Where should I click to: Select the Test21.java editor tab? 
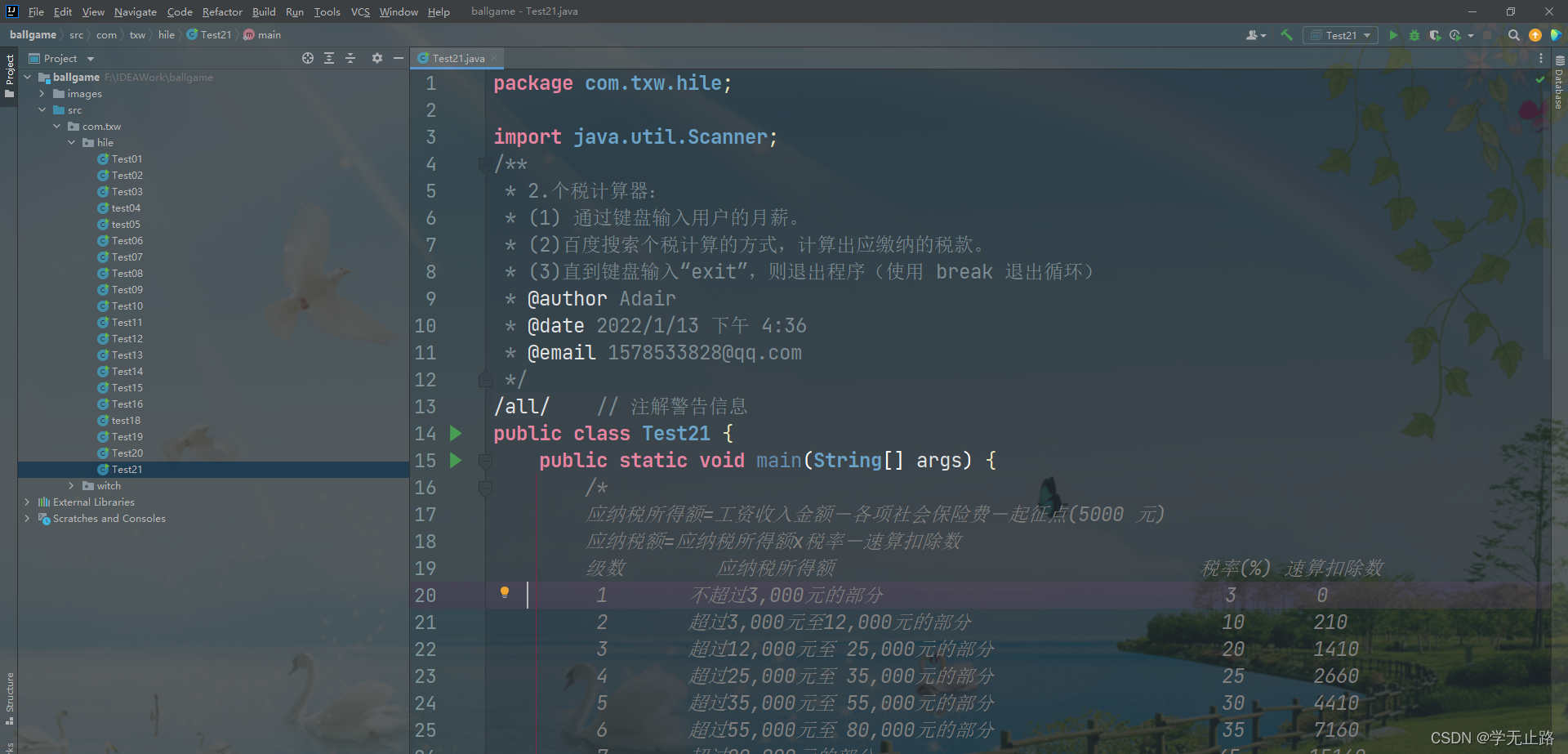pos(457,58)
